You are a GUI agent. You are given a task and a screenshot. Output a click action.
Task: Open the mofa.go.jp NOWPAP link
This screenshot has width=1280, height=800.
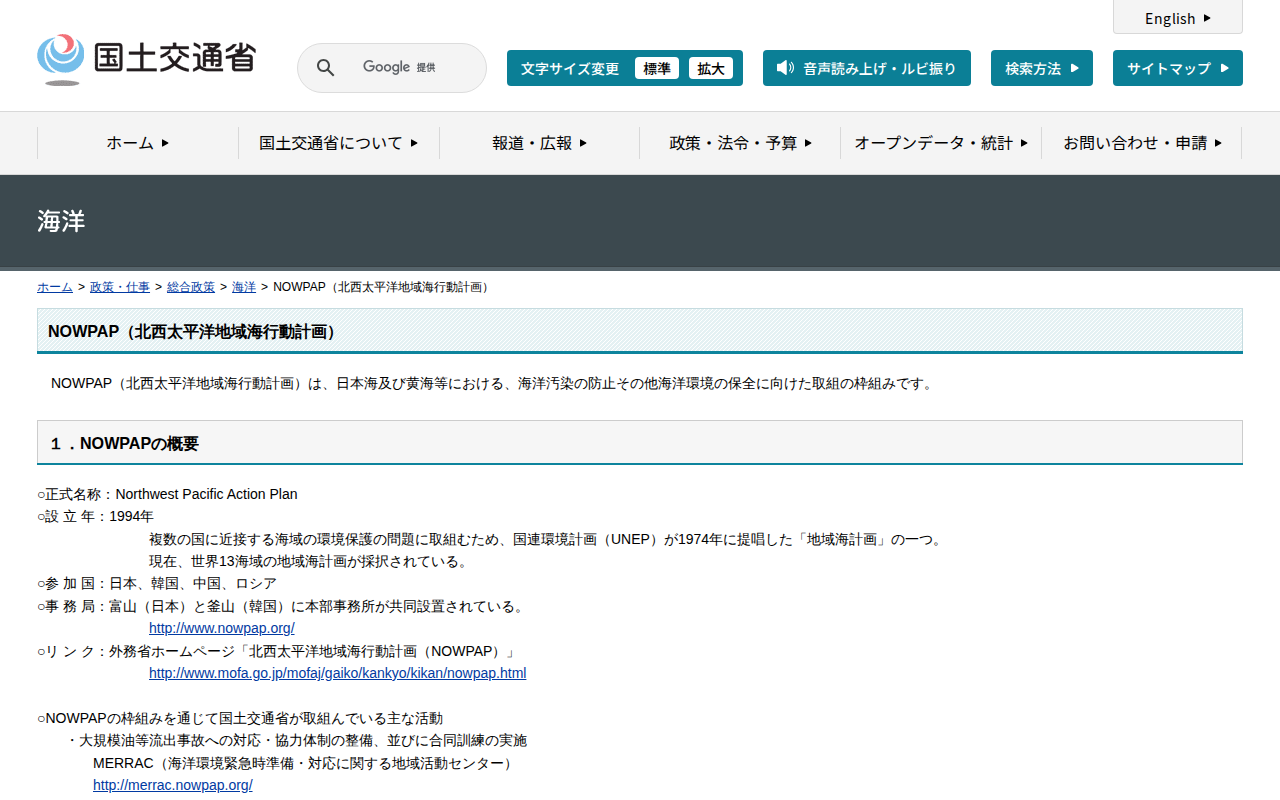click(337, 673)
